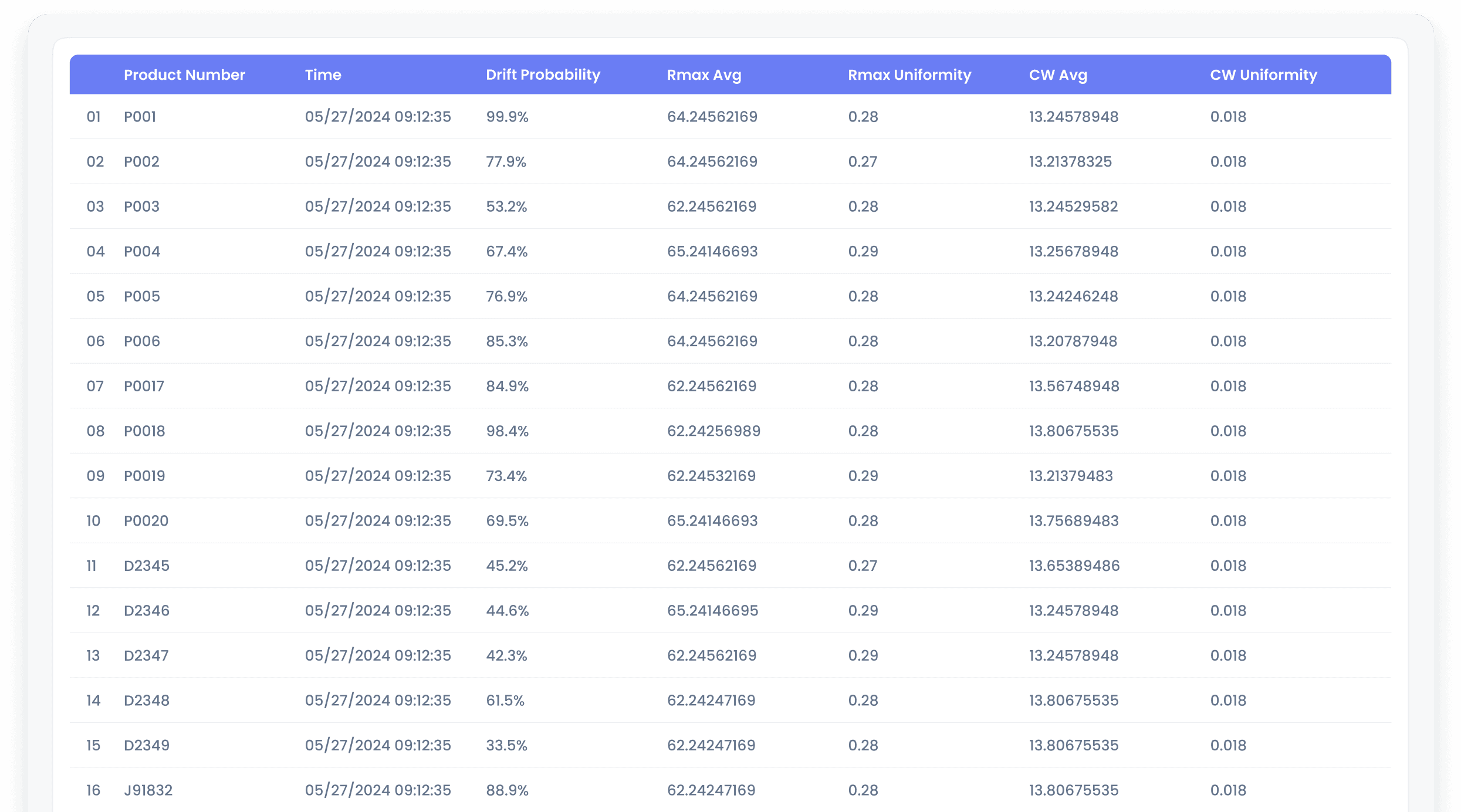The width and height of the screenshot is (1461, 812).
Task: Click row number 10
Action: [93, 521]
